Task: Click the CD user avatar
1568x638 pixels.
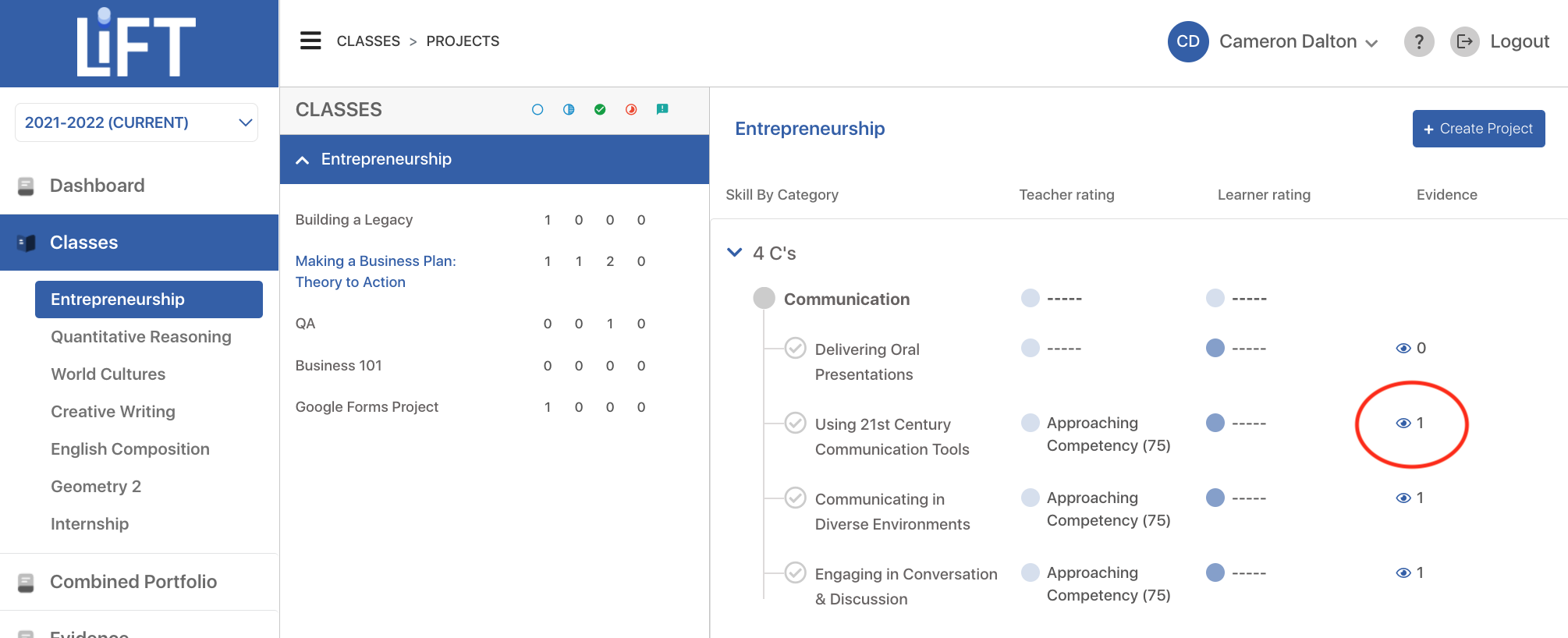Action: 1188,41
